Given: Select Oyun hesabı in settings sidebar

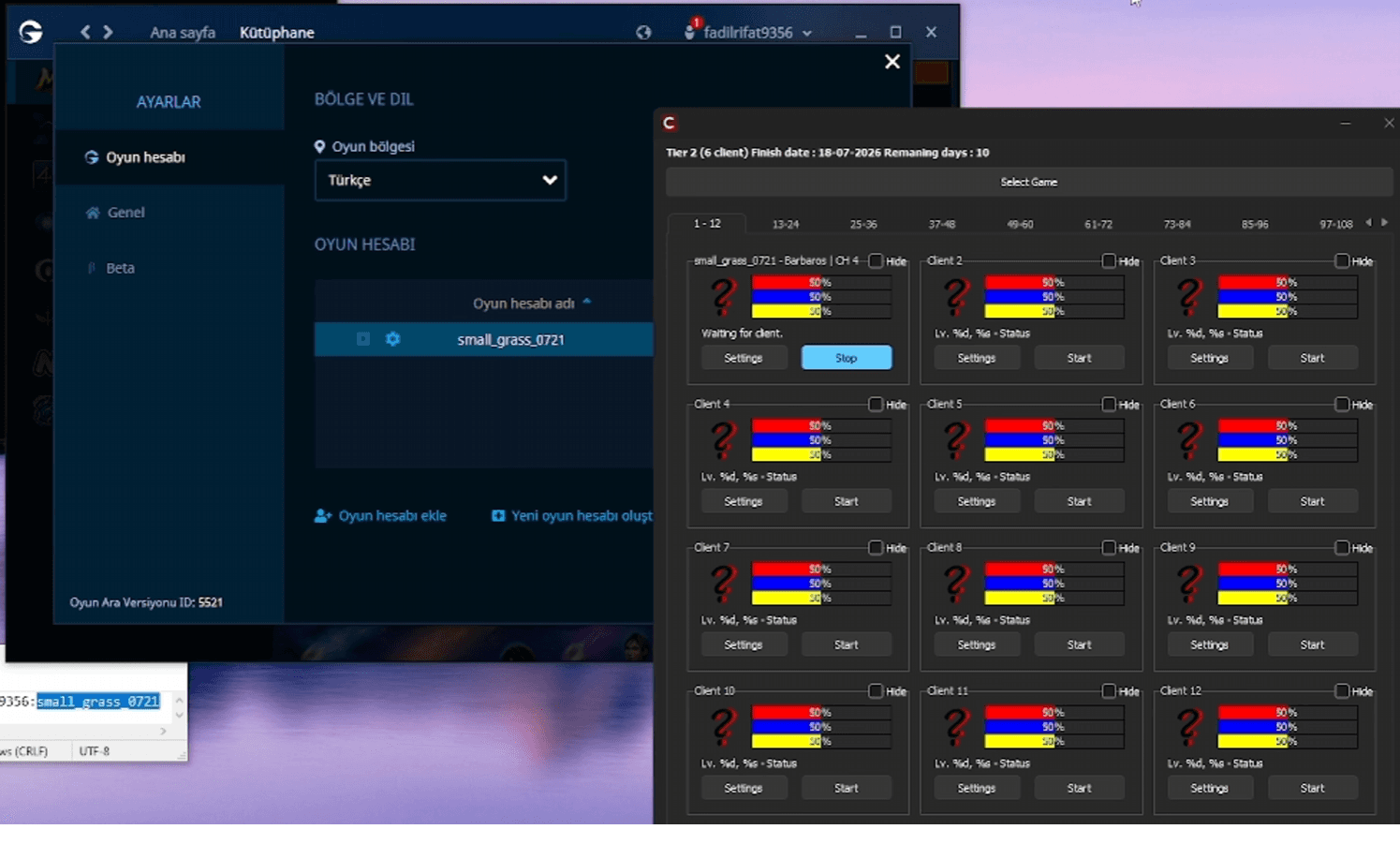Looking at the screenshot, I should click(169, 157).
